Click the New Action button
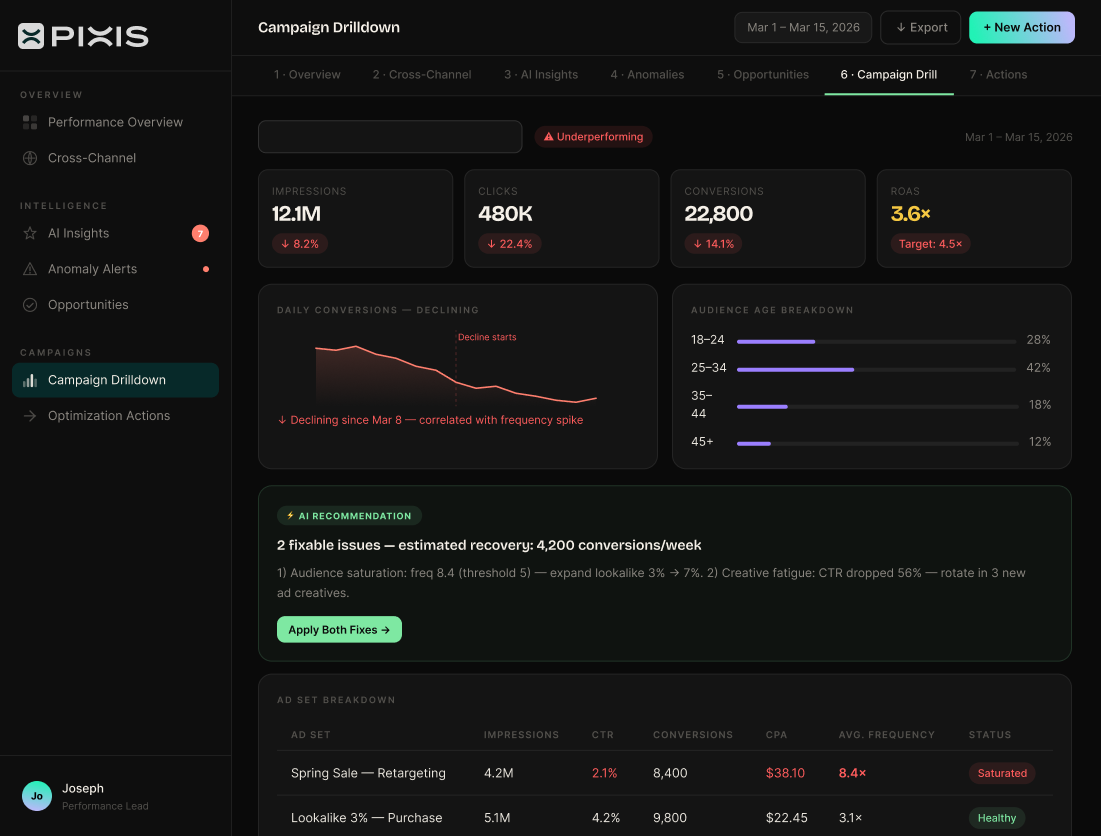Viewport: 1101px width, 836px height. point(1021,28)
